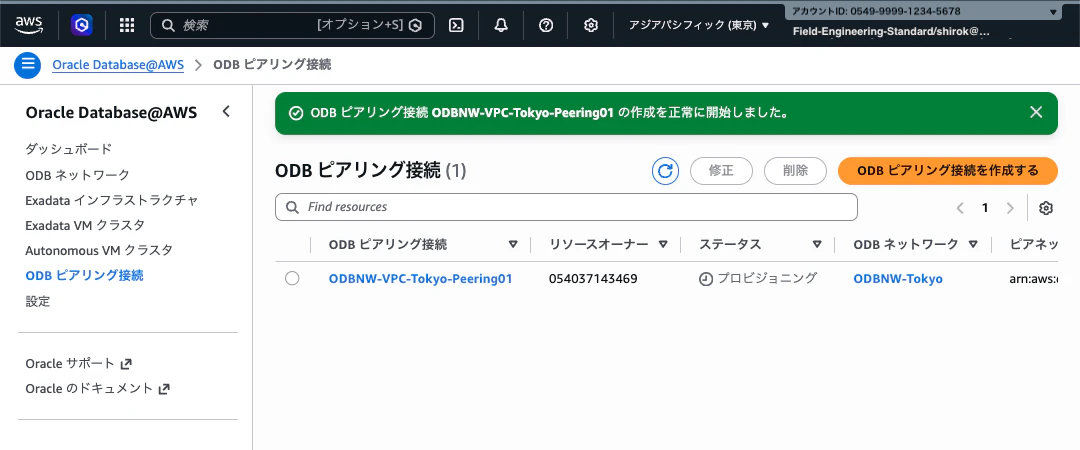Open Exadata VM クラスタ in the sidebar

pyautogui.click(x=85, y=225)
